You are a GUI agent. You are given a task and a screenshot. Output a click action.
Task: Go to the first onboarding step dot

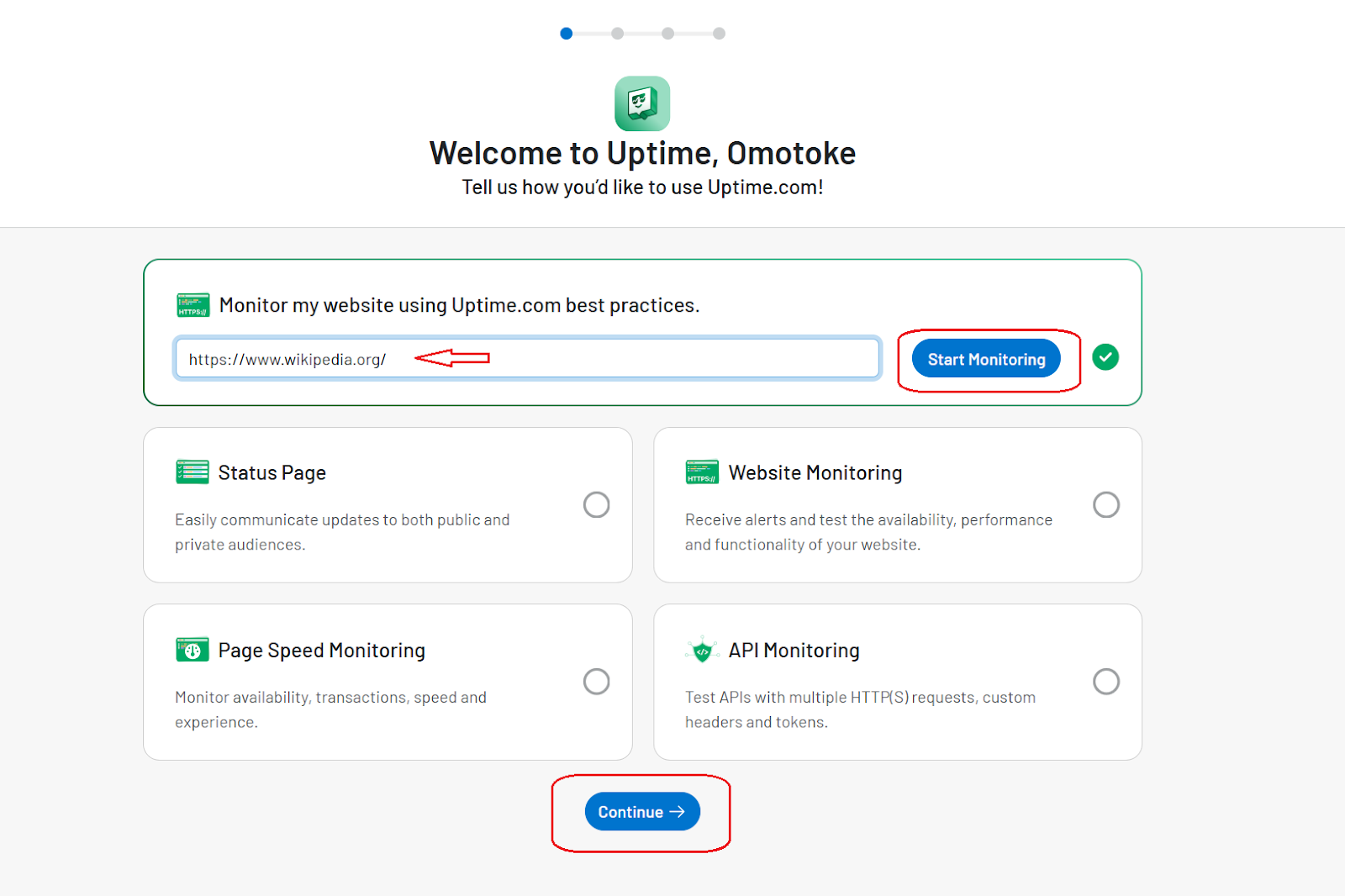[x=567, y=34]
